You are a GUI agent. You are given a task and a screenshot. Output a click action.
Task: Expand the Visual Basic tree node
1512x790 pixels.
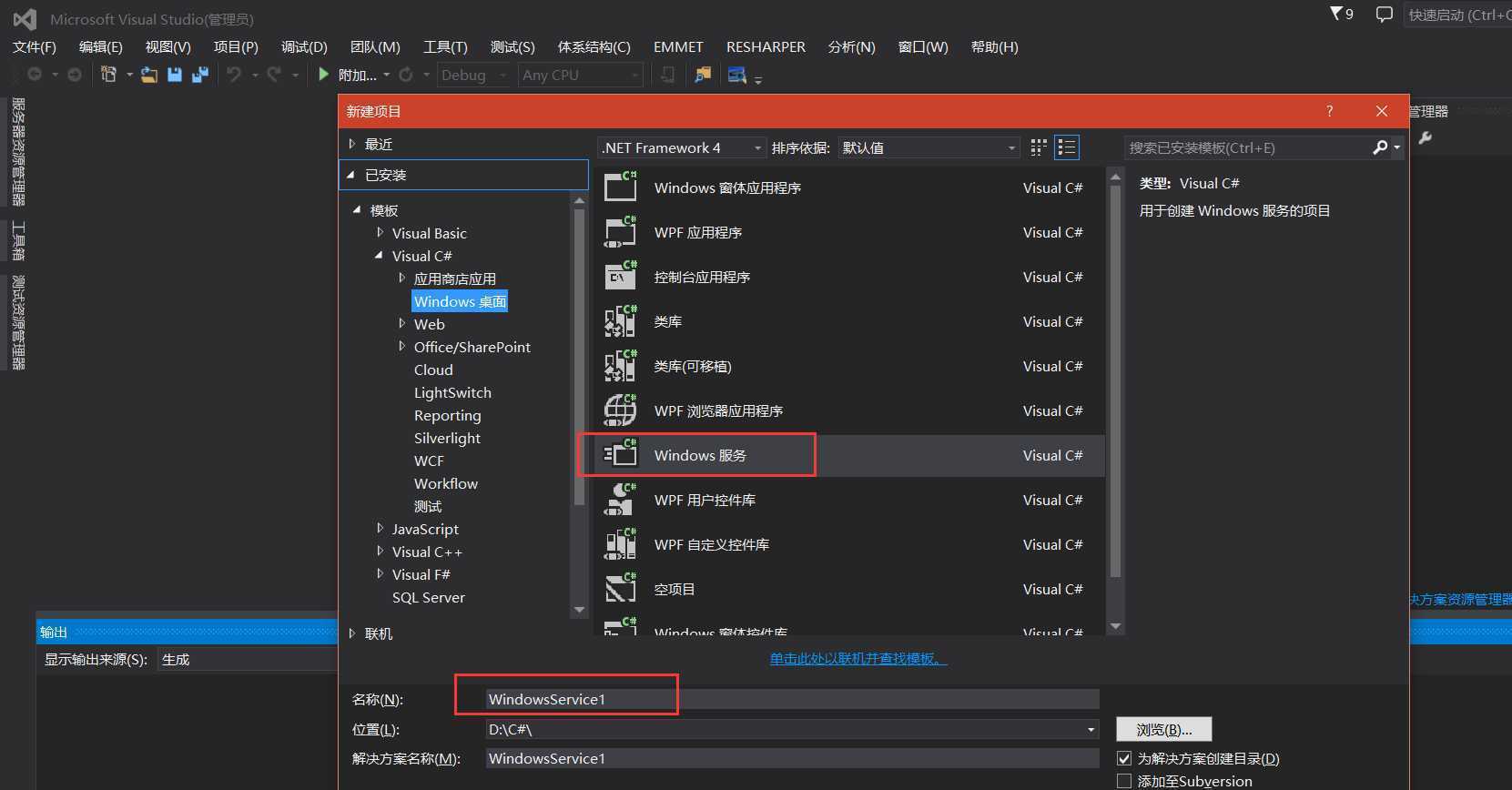[x=381, y=233]
